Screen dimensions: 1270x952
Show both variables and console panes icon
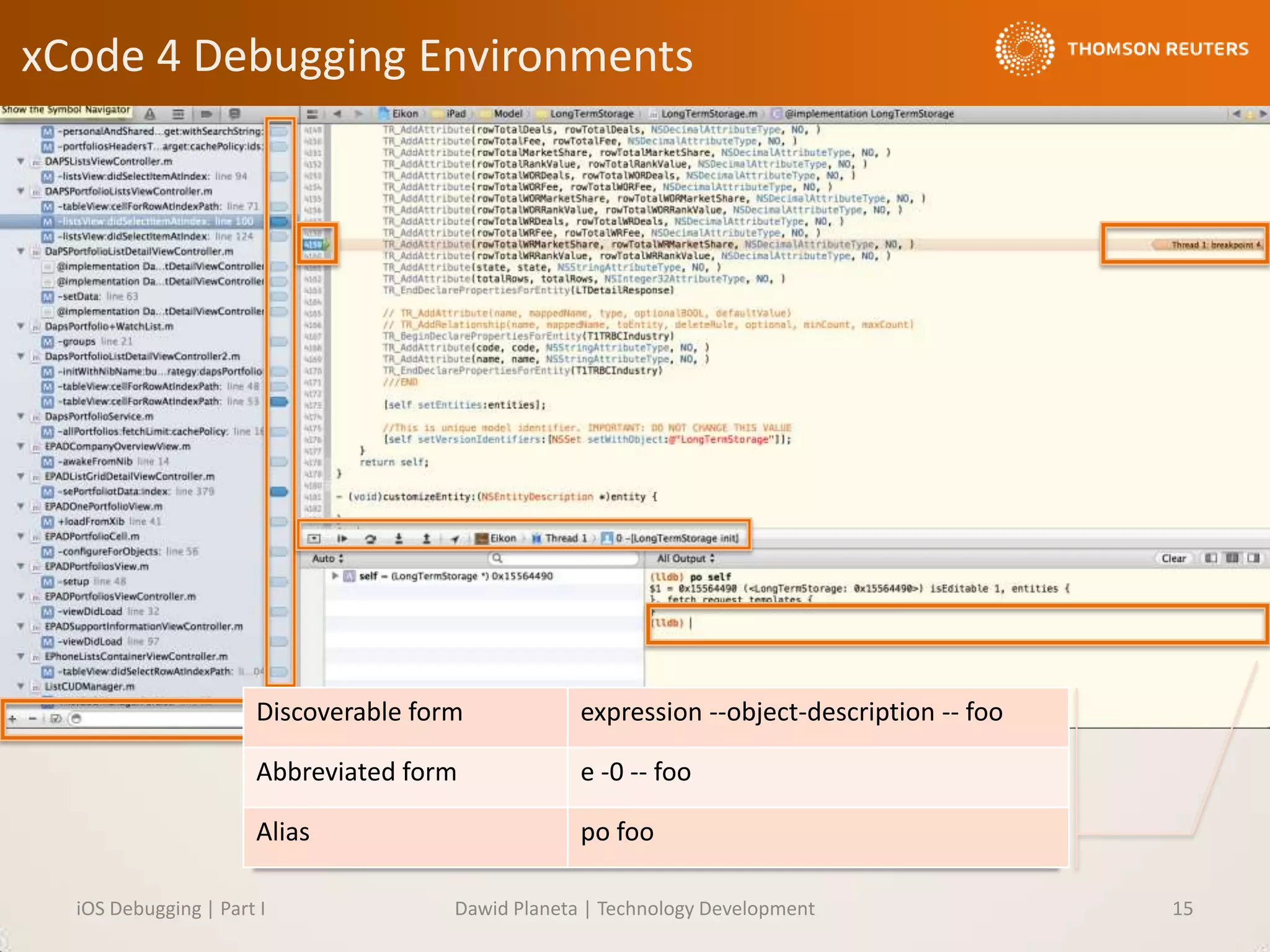coord(1232,558)
